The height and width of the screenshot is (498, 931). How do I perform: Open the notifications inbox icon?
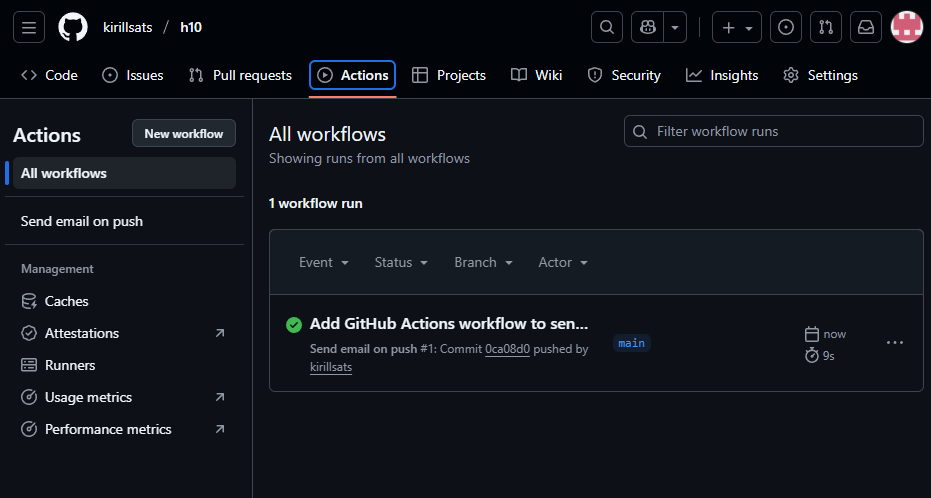coord(866,27)
